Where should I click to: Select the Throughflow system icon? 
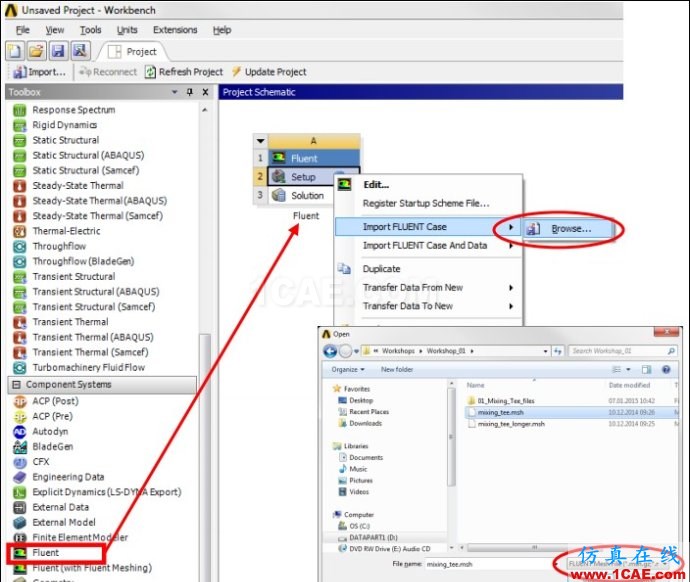(x=19, y=246)
